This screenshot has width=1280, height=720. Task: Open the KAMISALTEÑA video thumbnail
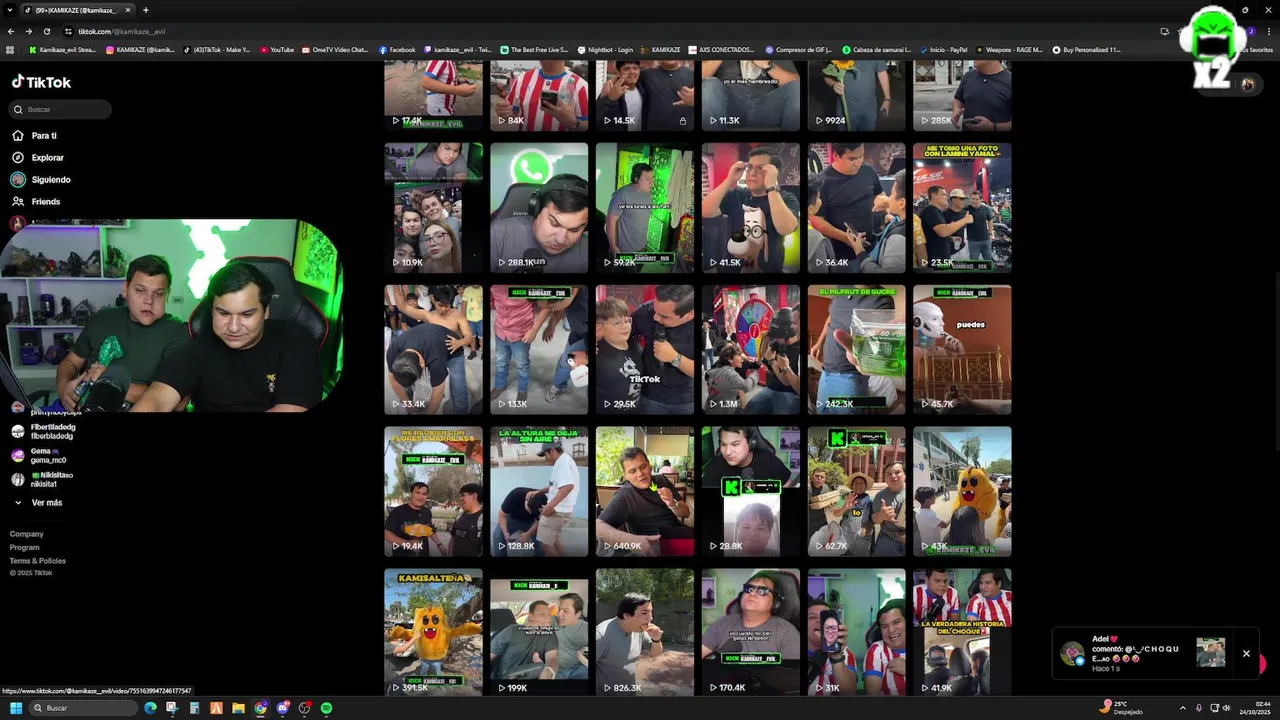[433, 633]
